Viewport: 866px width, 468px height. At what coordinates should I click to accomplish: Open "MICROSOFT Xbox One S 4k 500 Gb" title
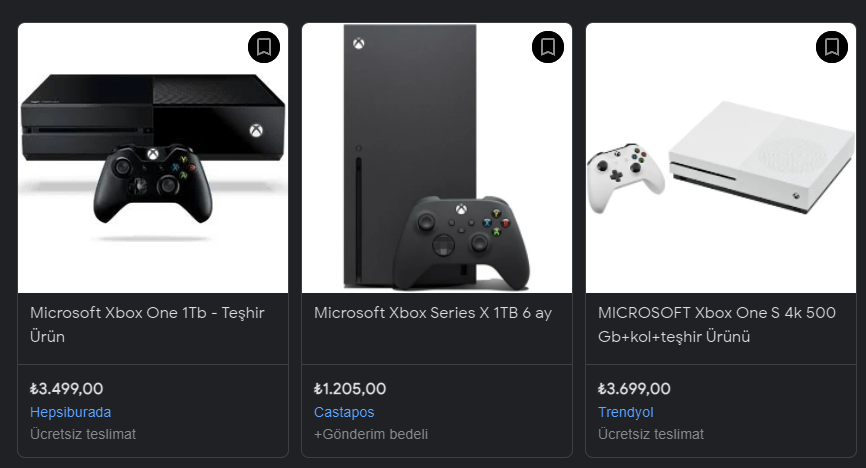coord(716,324)
